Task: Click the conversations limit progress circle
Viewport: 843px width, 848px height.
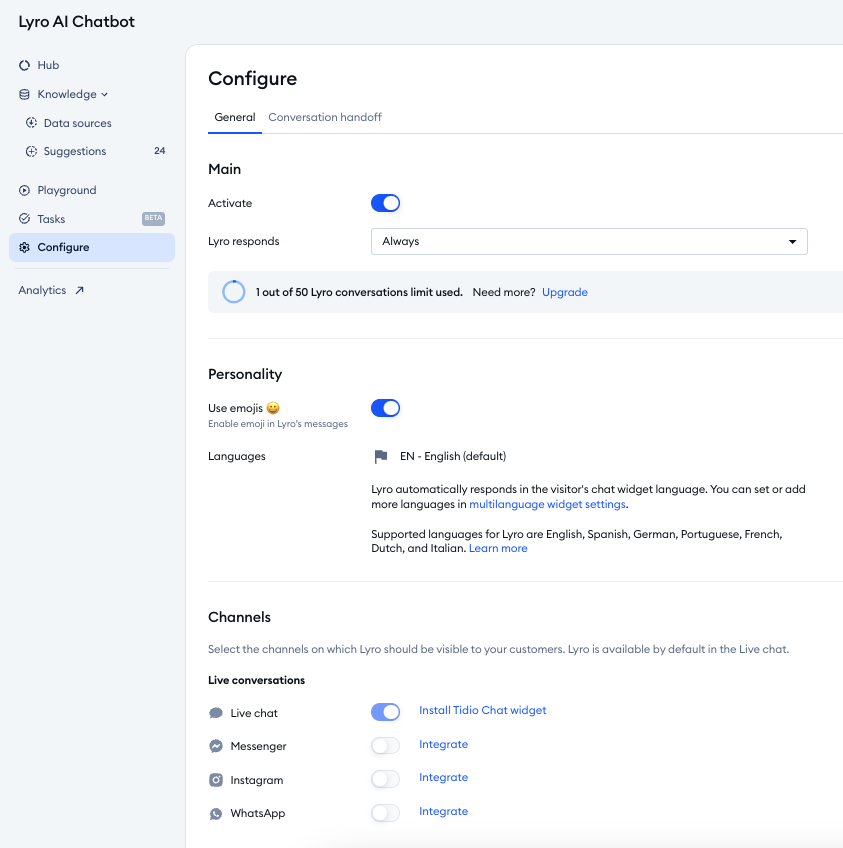Action: click(x=233, y=292)
